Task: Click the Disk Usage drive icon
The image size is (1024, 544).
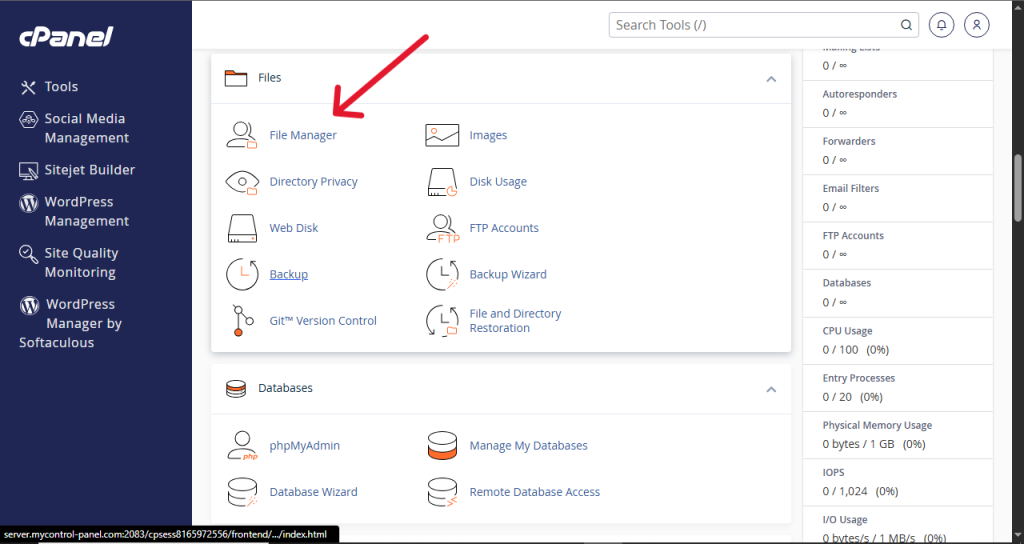Action: pyautogui.click(x=442, y=182)
